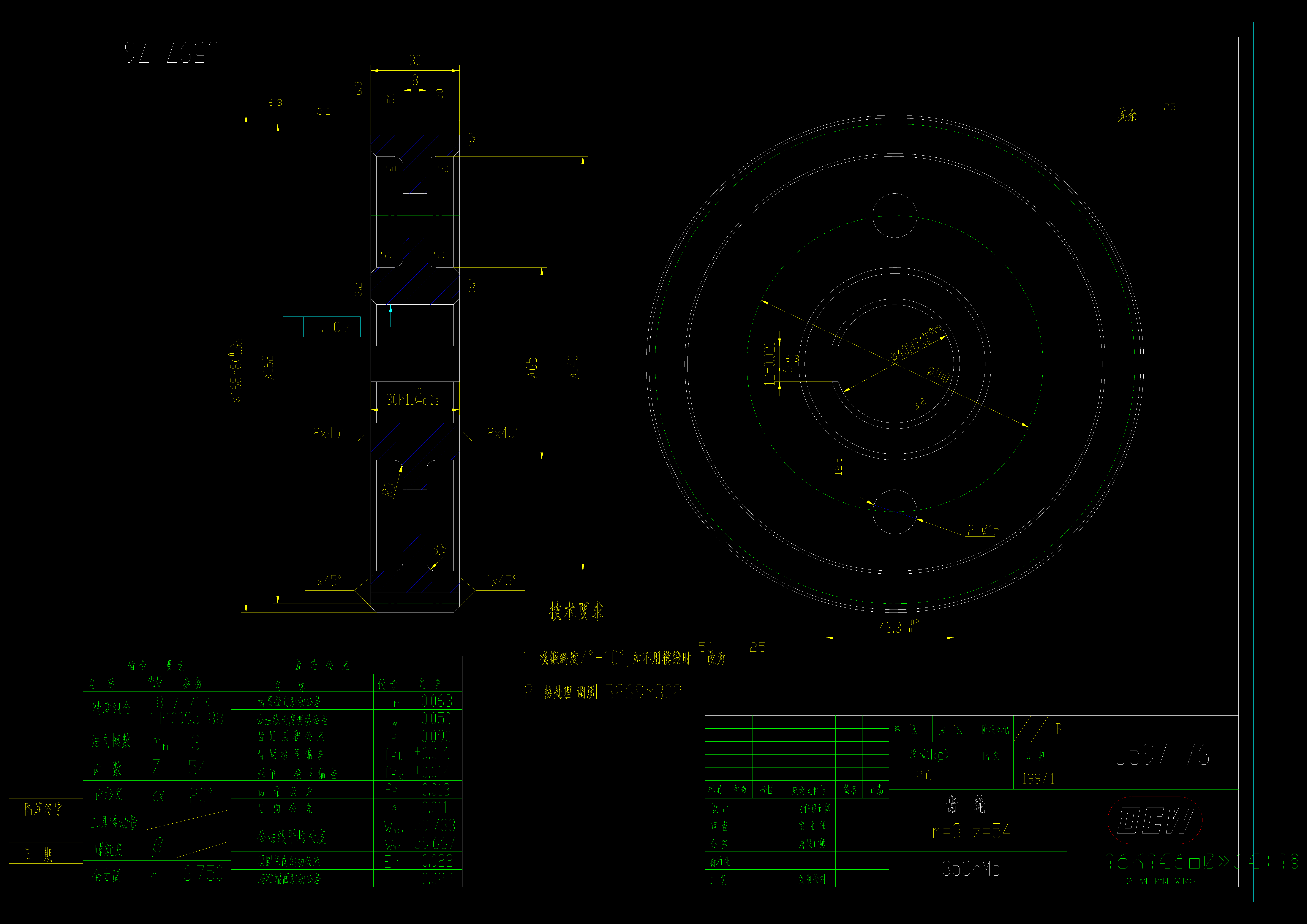Select the 公法线长度变动公差 row name
Image resolution: width=1307 pixels, height=924 pixels.
(x=292, y=720)
